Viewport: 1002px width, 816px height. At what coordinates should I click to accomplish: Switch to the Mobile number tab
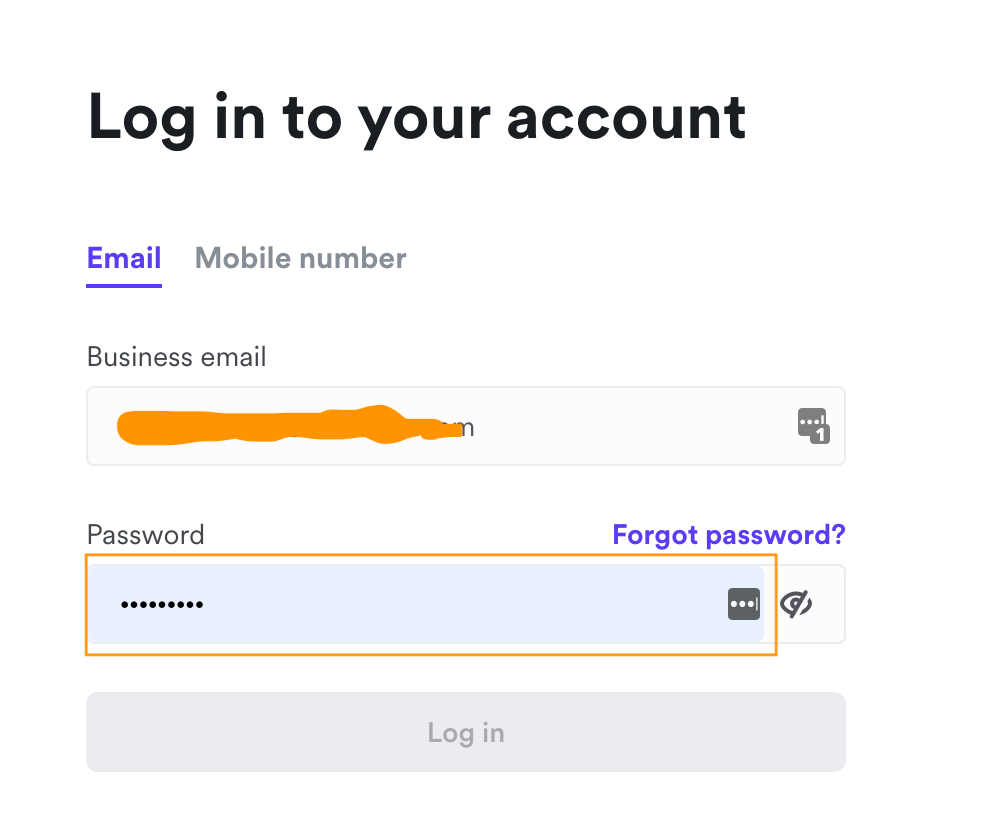coord(300,258)
